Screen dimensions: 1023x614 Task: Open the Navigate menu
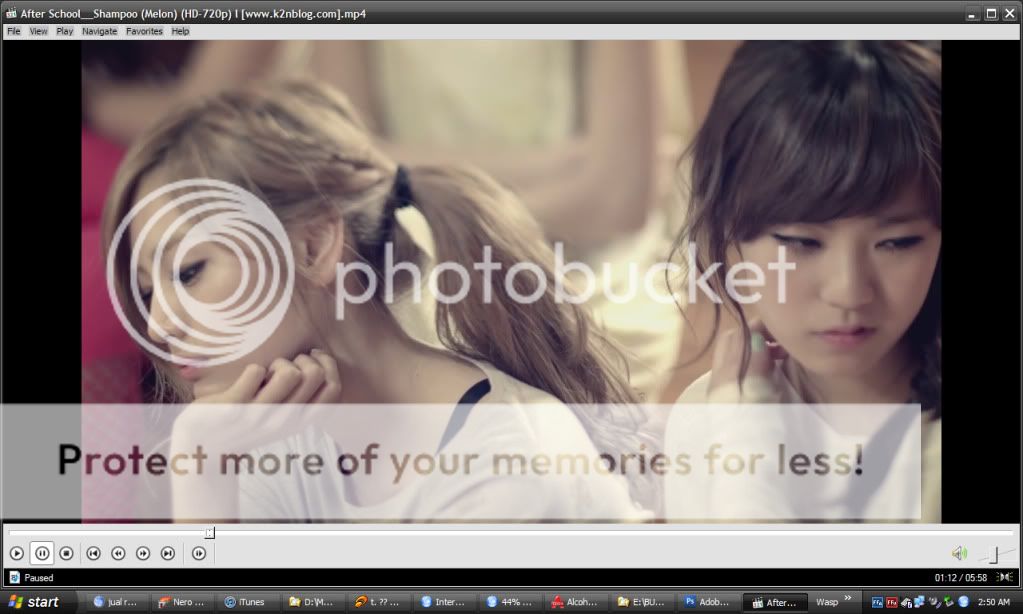(x=100, y=31)
